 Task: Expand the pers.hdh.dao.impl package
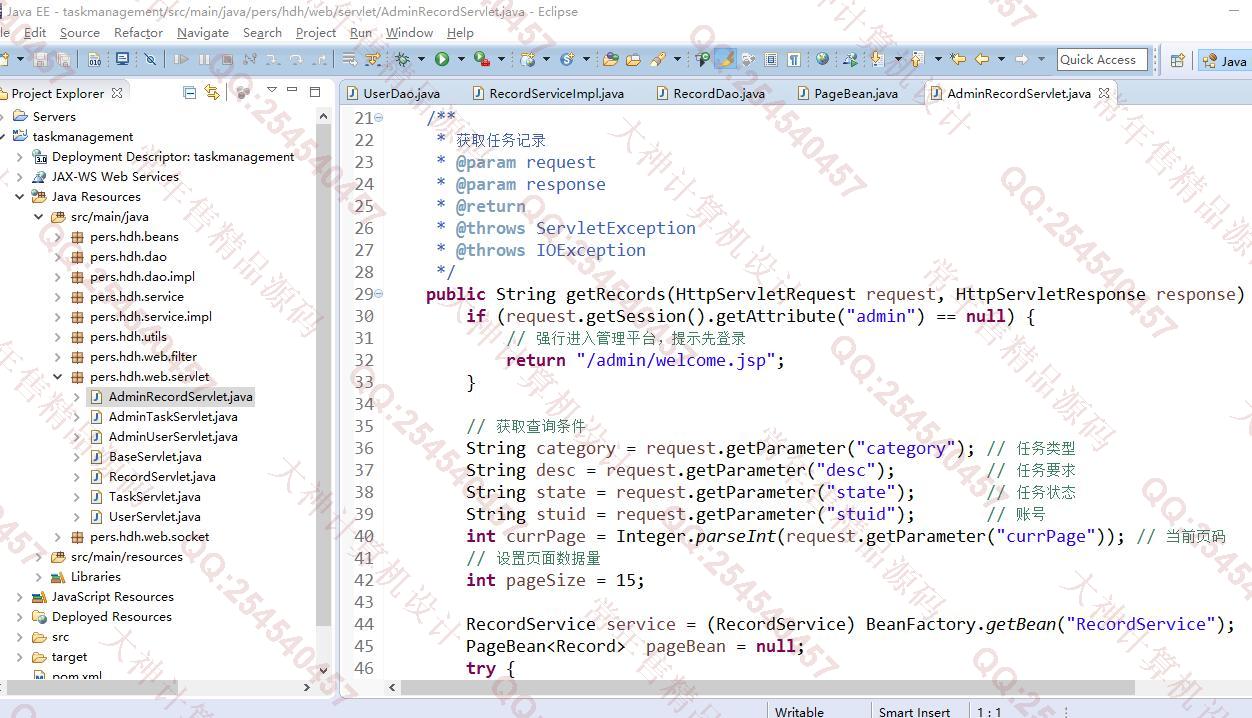pyautogui.click(x=57, y=277)
